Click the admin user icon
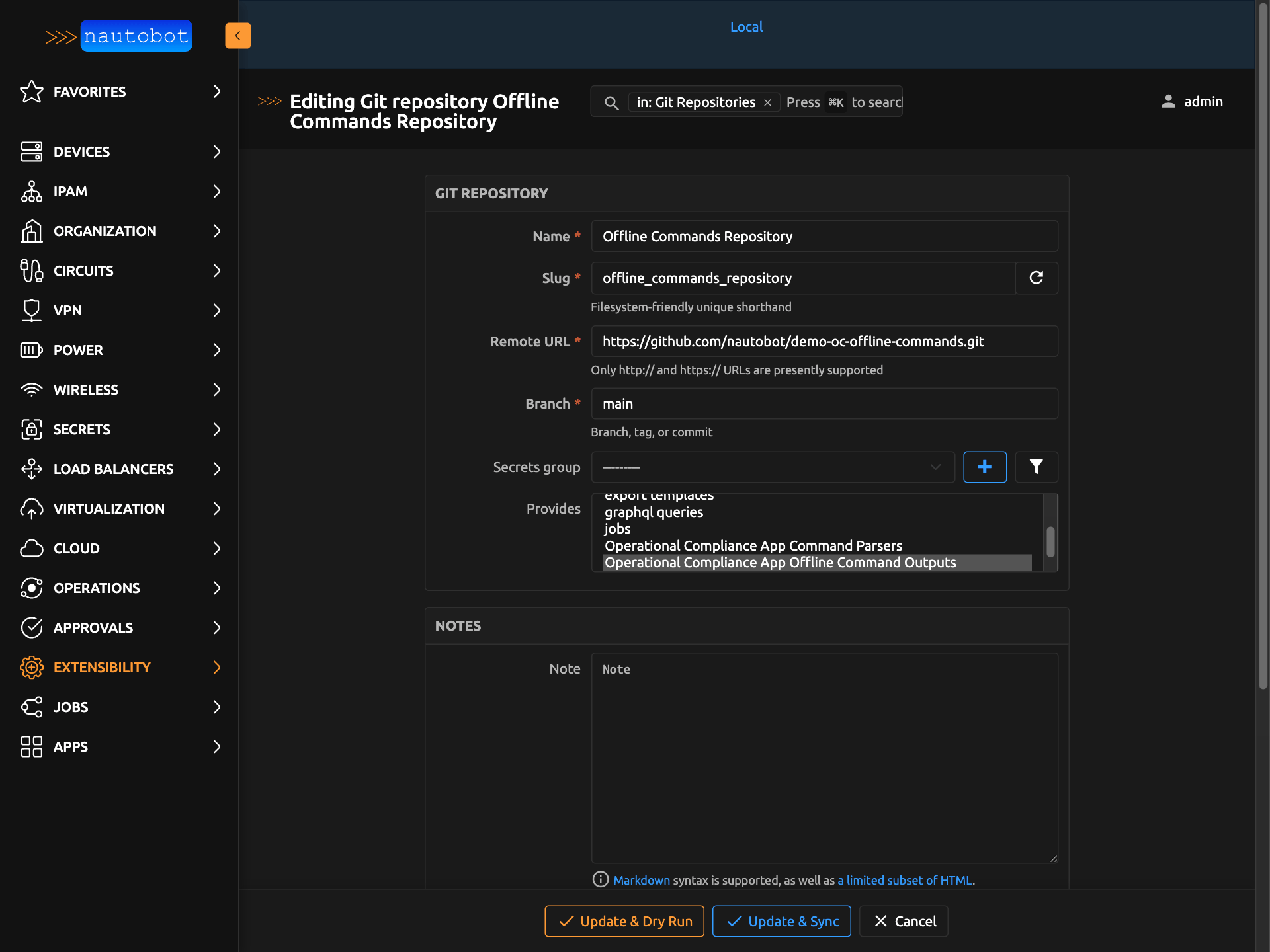1270x952 pixels. point(1169,101)
